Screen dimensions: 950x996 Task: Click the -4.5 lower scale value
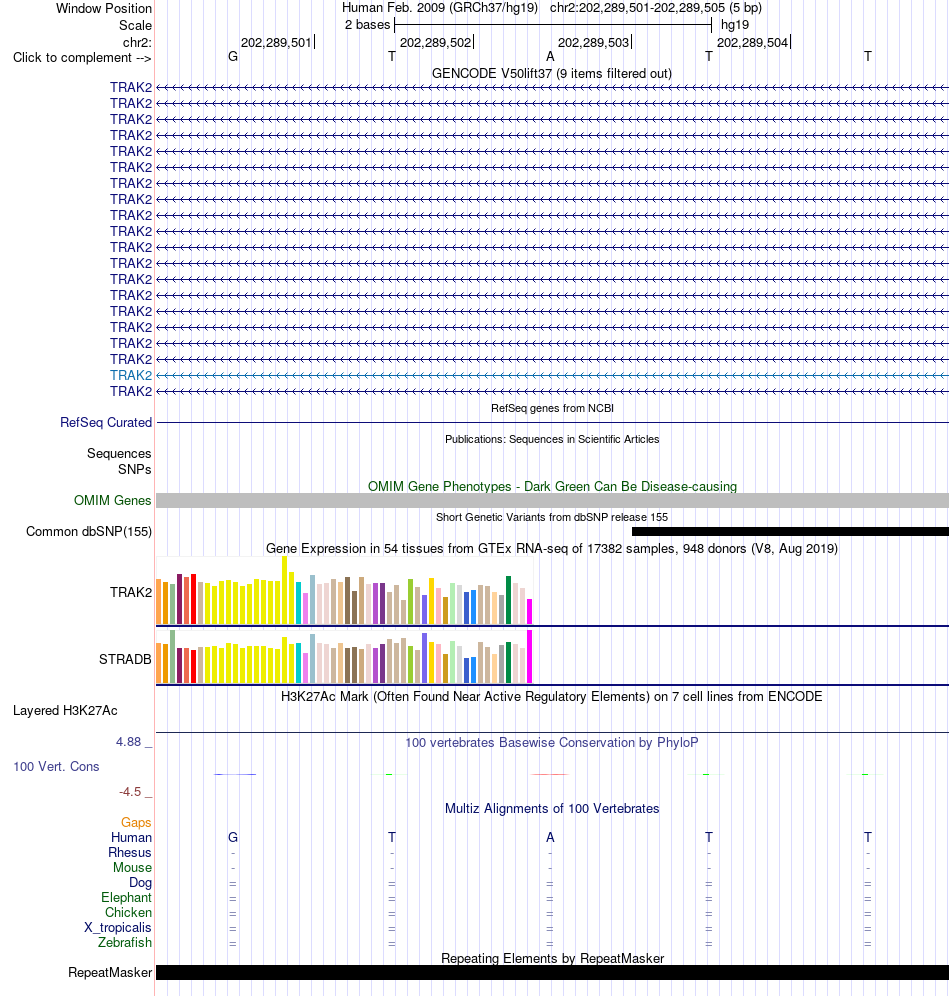click(130, 792)
